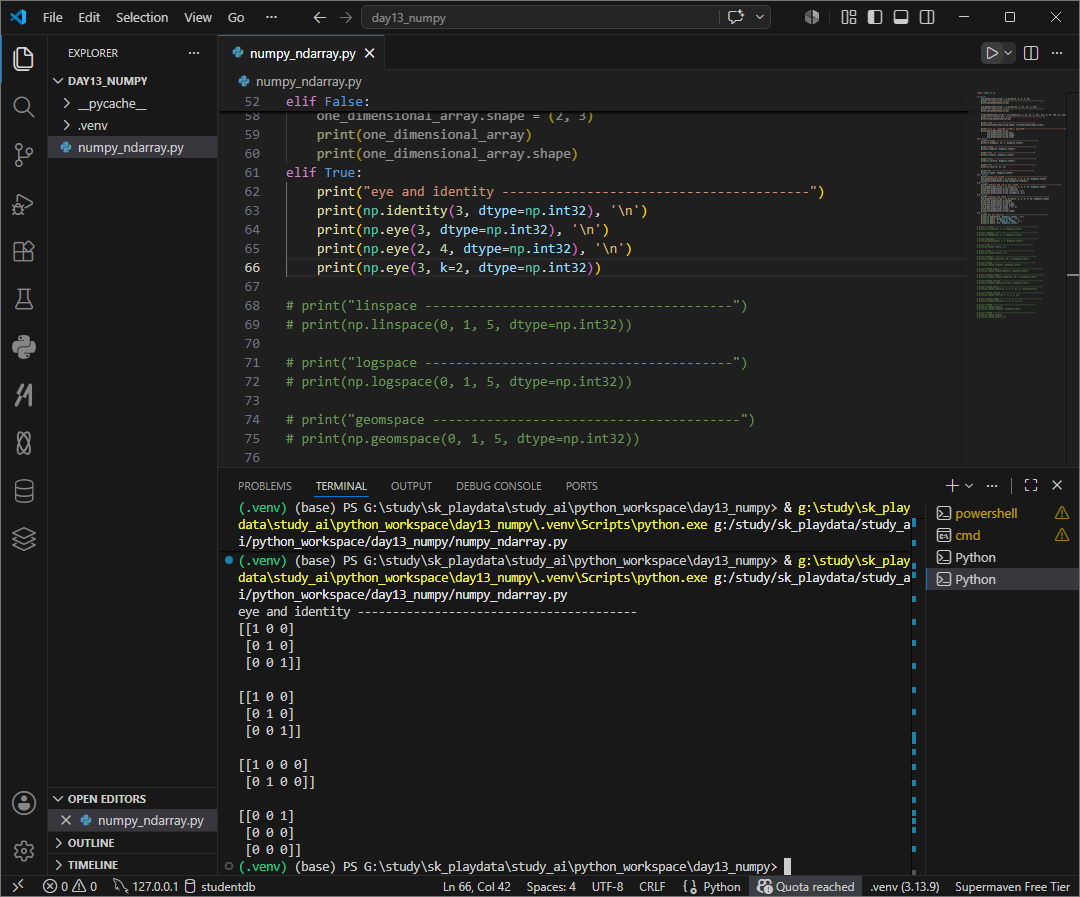Open the overflow menu ellipsis after Go
1080x897 pixels.
pyautogui.click(x=271, y=17)
